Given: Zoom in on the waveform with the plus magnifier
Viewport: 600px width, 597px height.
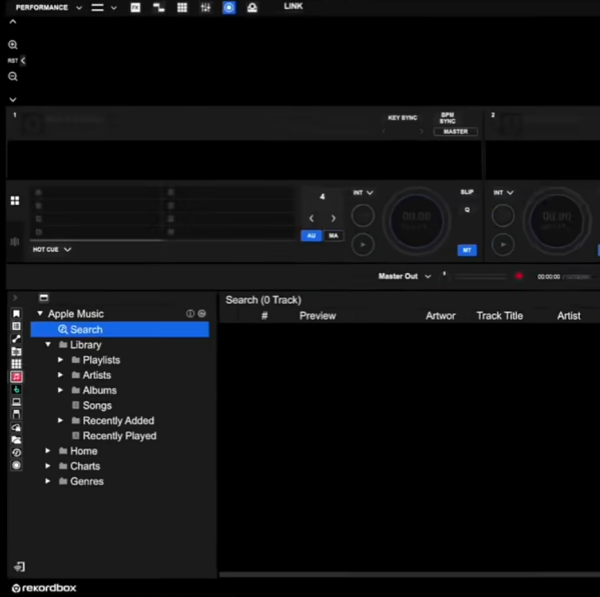Looking at the screenshot, I should [x=13, y=45].
